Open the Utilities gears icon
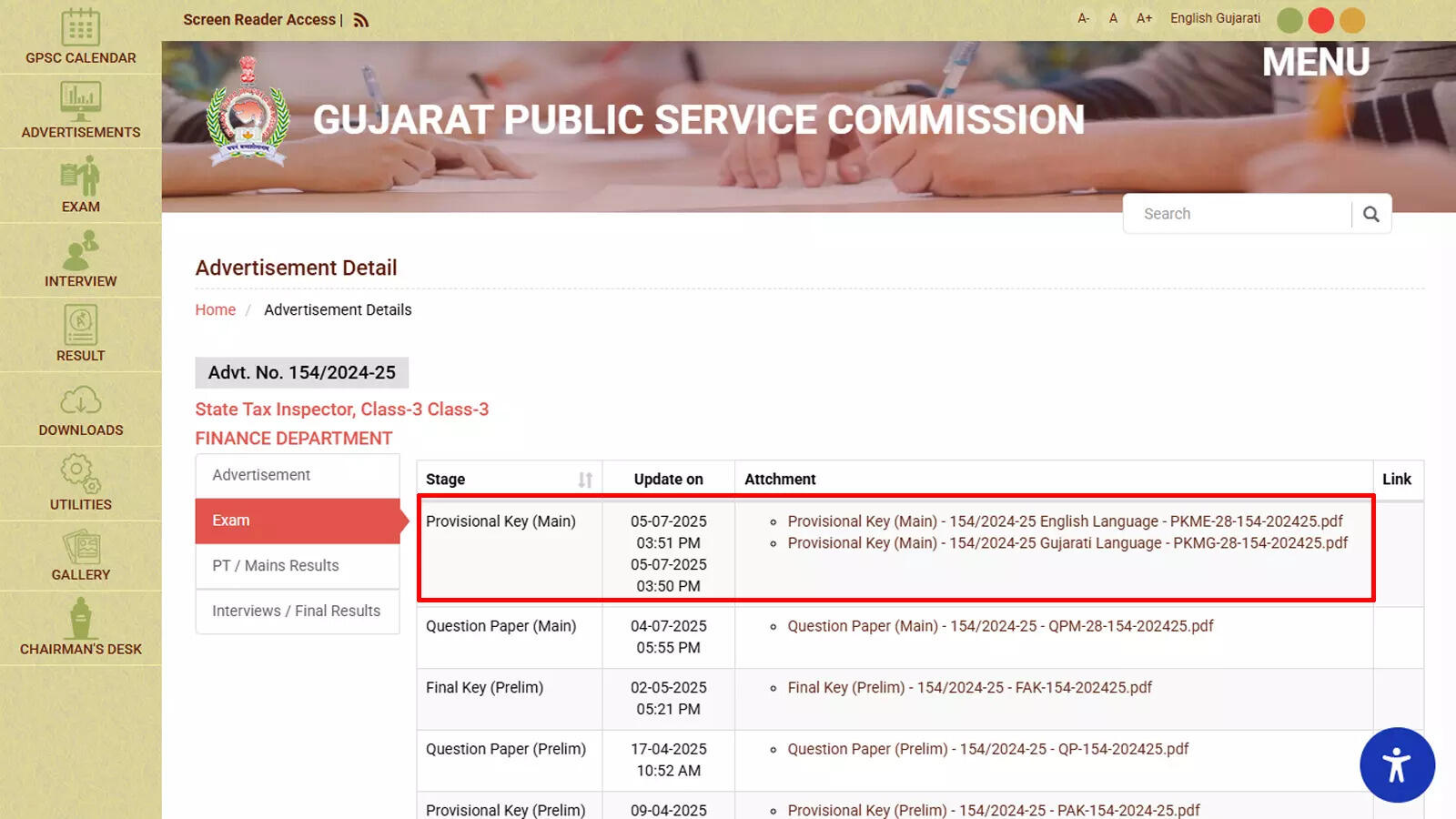This screenshot has width=1456, height=819. tap(80, 473)
